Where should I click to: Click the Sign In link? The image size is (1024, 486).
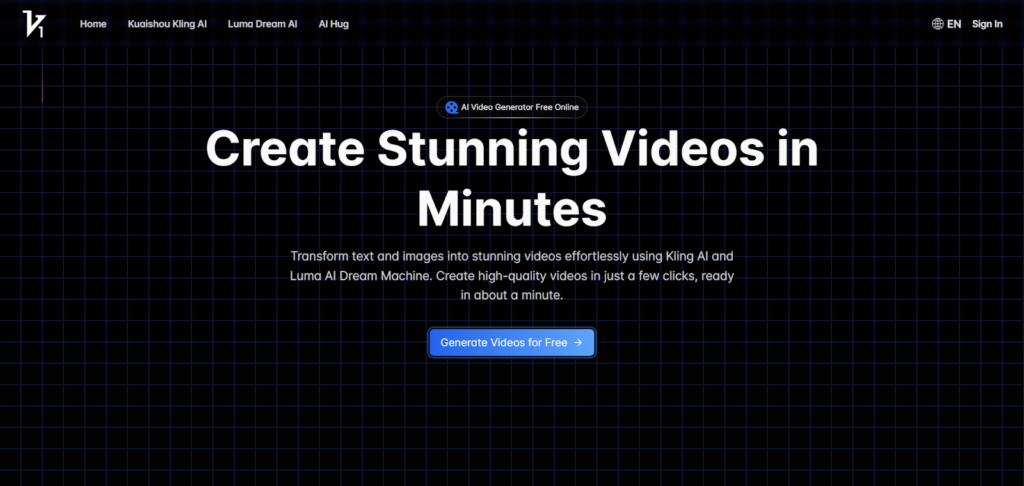(987, 24)
